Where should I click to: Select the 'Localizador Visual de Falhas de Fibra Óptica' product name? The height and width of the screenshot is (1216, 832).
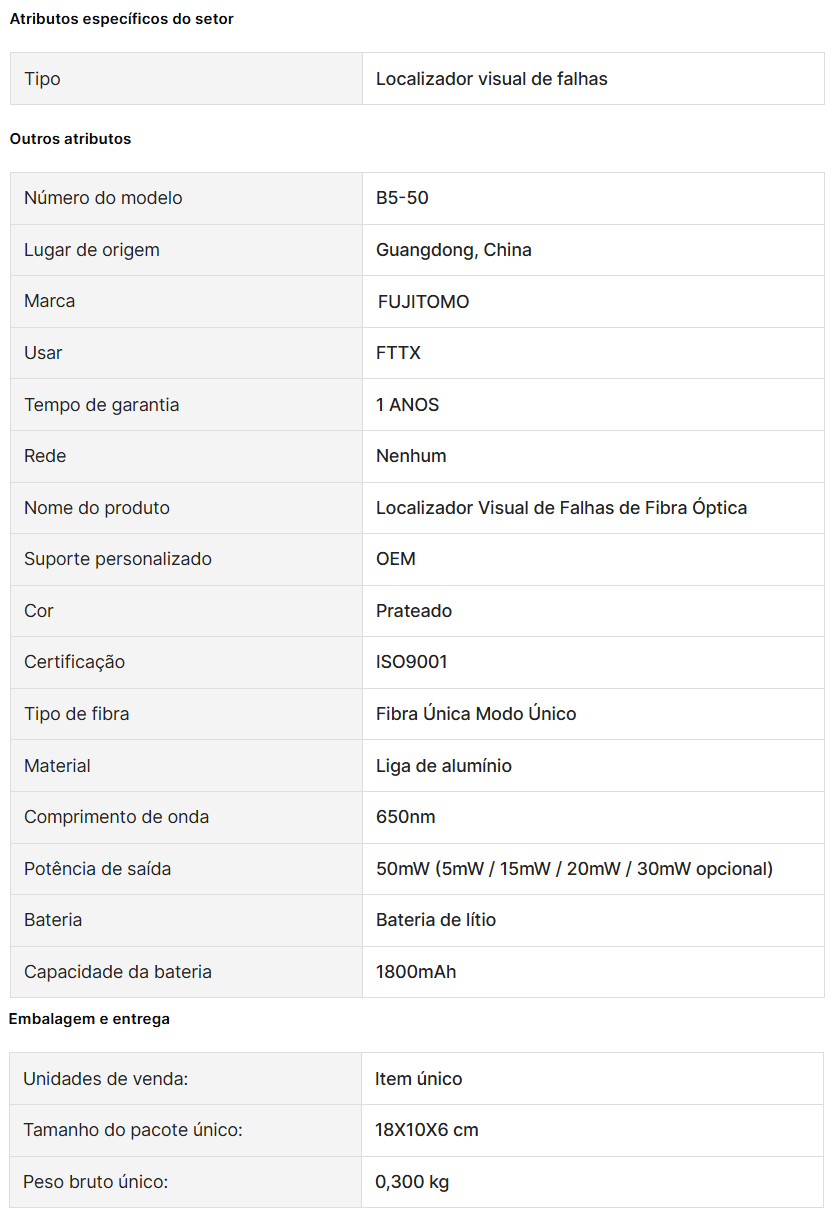tap(561, 508)
